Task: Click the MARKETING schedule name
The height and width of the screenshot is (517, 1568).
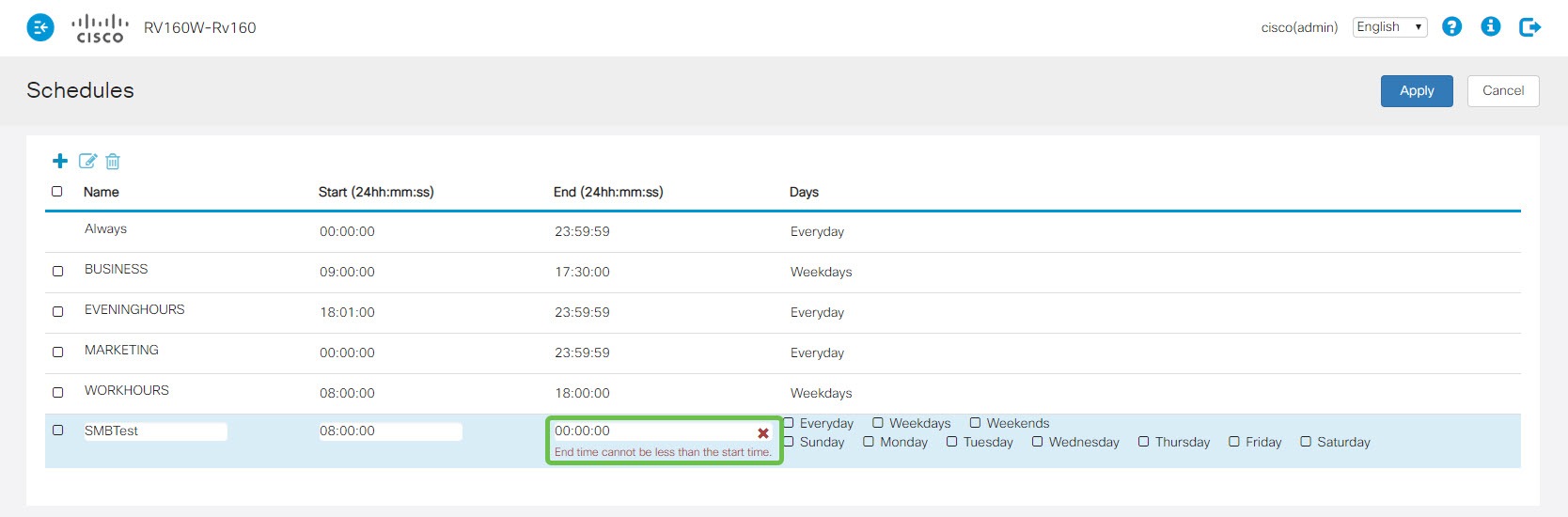Action: coord(121,350)
